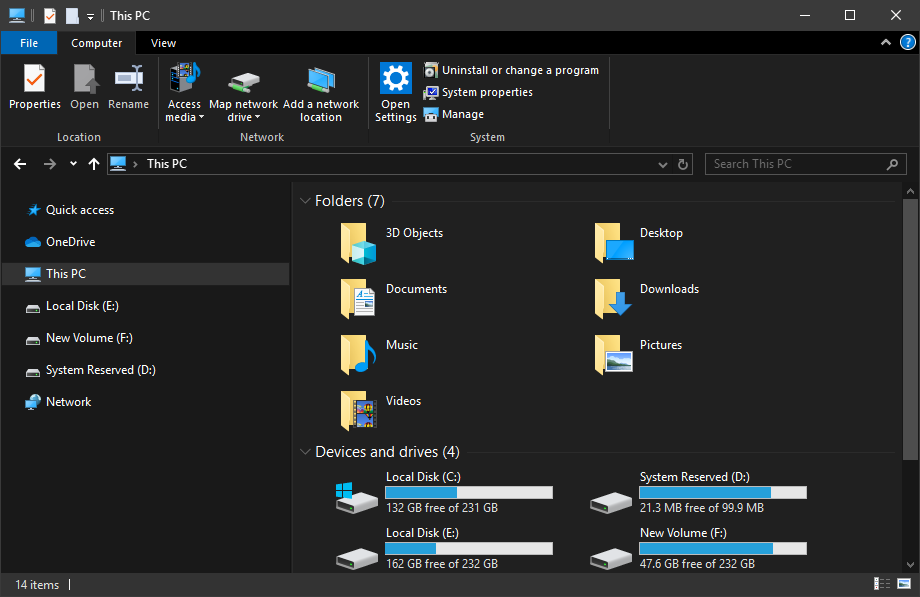Switch to details view in status bar

882,584
